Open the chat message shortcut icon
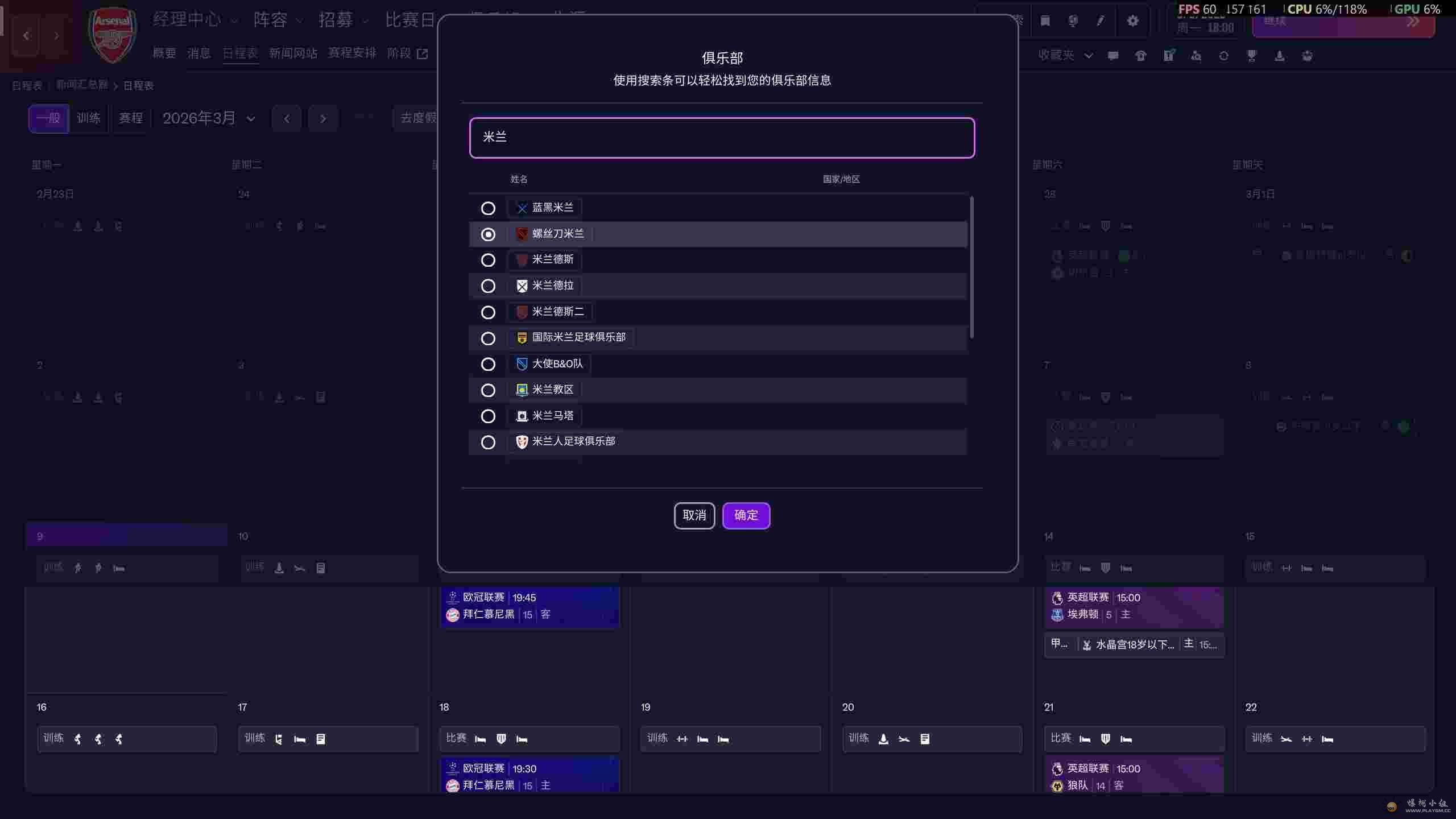The image size is (1456, 819). pyautogui.click(x=1113, y=56)
